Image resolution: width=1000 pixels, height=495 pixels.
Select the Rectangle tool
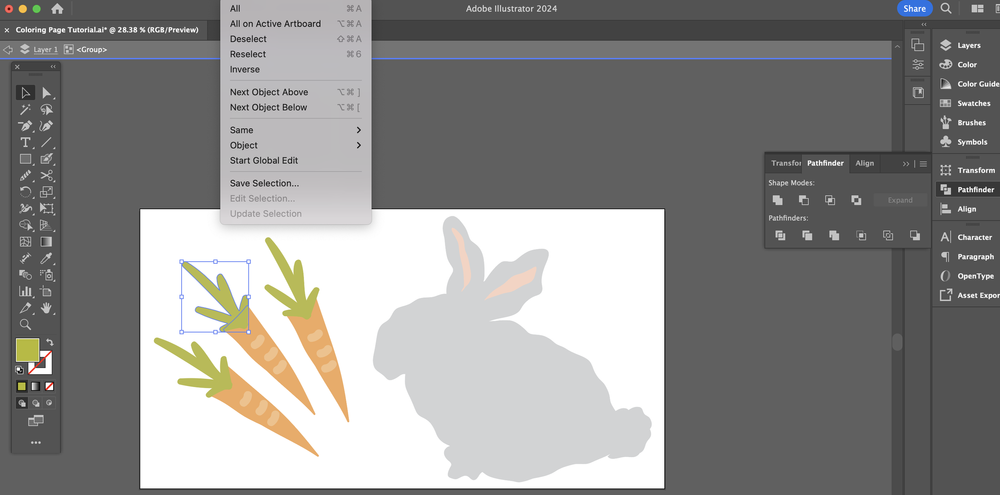(26, 159)
